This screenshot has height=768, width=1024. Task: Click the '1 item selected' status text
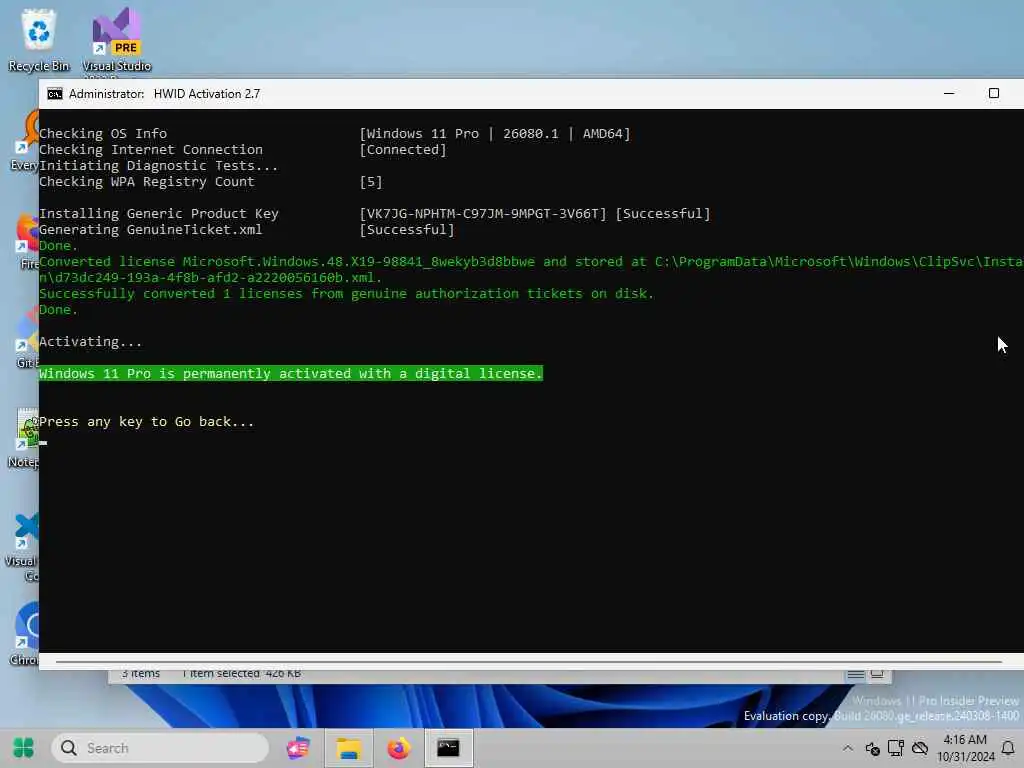tap(221, 674)
